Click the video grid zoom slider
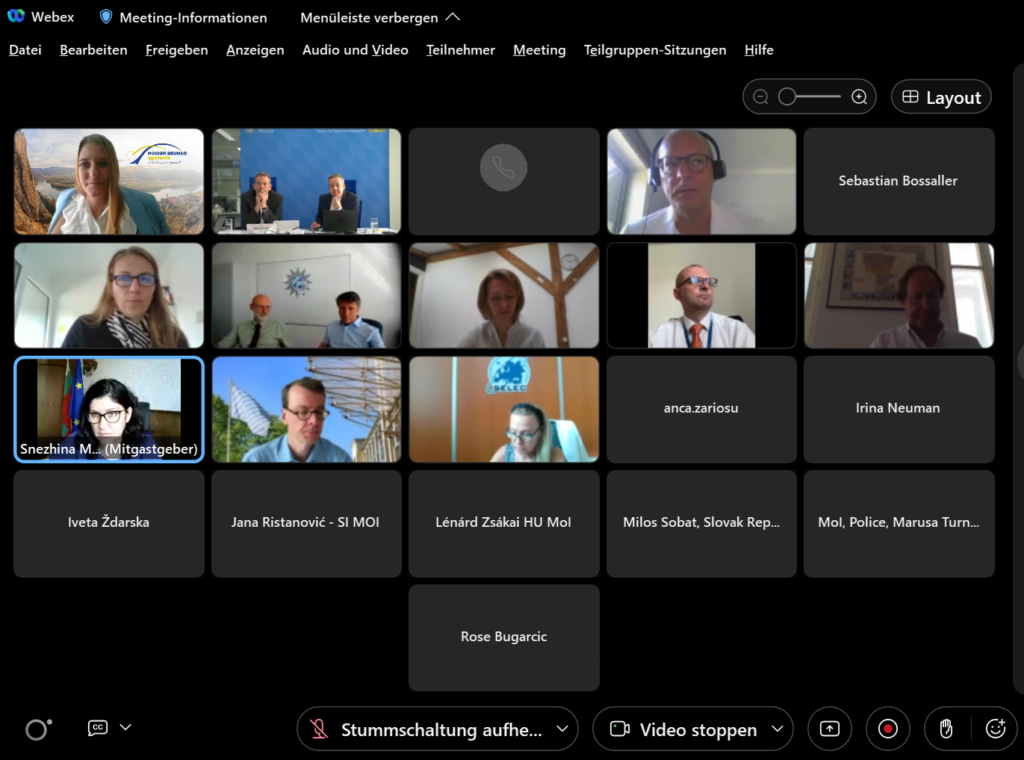1024x760 pixels. pyautogui.click(x=810, y=97)
